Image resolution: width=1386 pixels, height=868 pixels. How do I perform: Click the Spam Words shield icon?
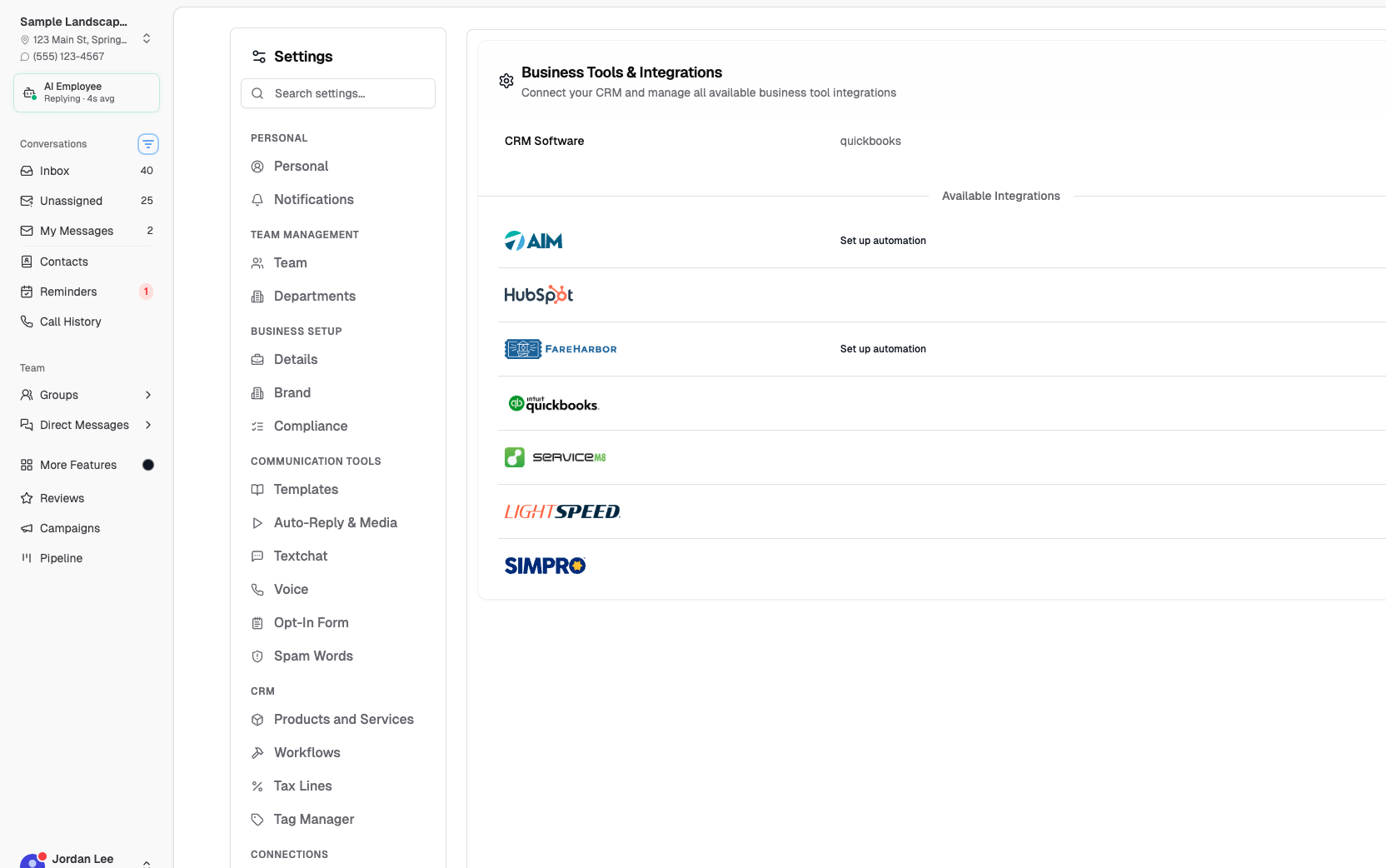pyautogui.click(x=257, y=656)
